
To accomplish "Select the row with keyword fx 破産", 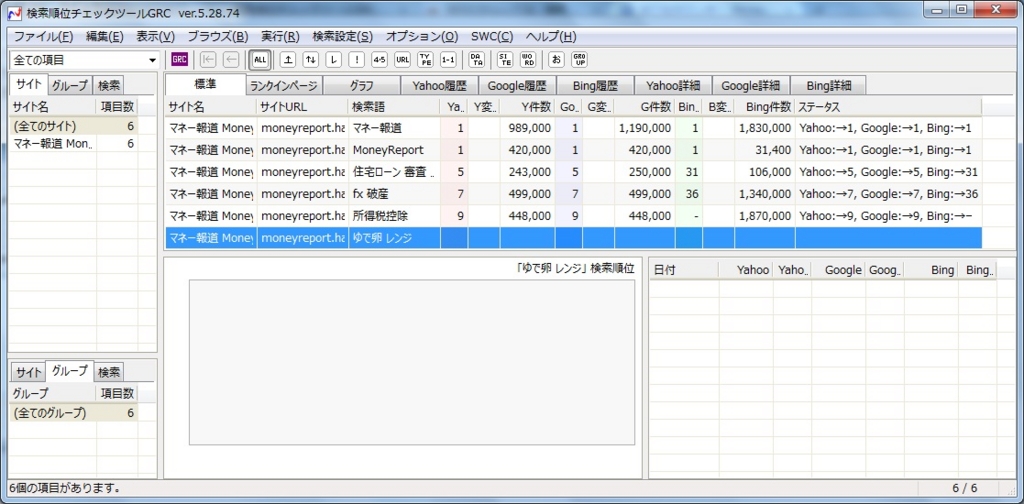I will pyautogui.click(x=573, y=194).
